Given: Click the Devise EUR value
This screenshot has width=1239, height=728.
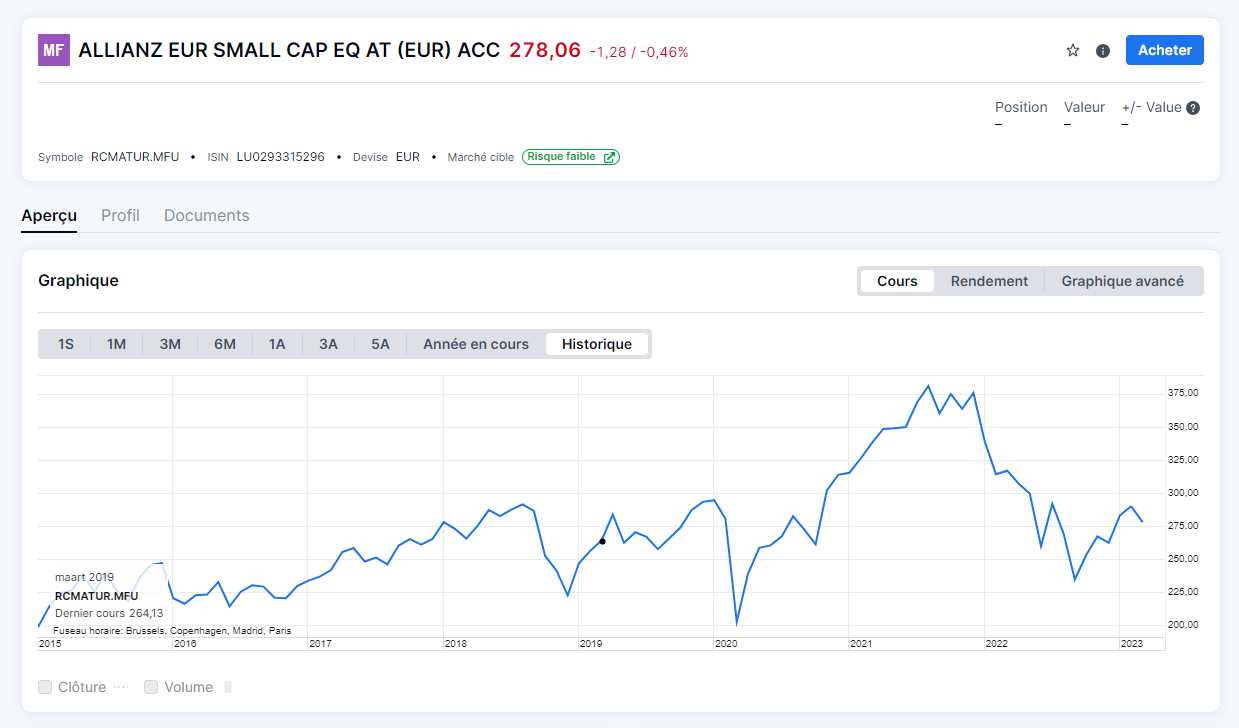Looking at the screenshot, I should click(x=408, y=157).
